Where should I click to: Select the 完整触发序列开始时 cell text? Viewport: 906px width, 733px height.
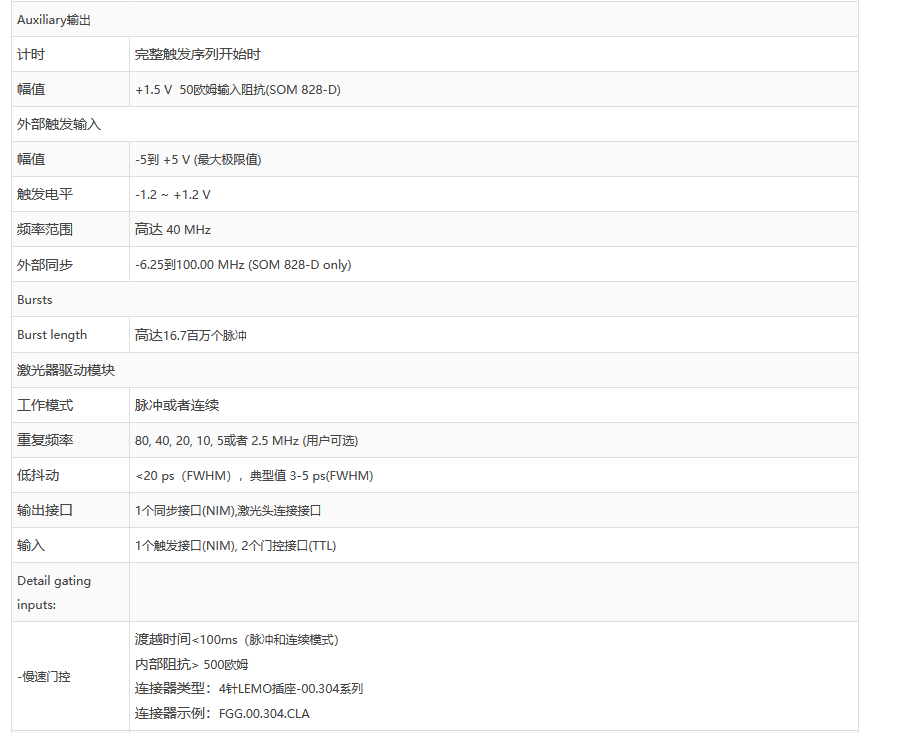coord(198,55)
